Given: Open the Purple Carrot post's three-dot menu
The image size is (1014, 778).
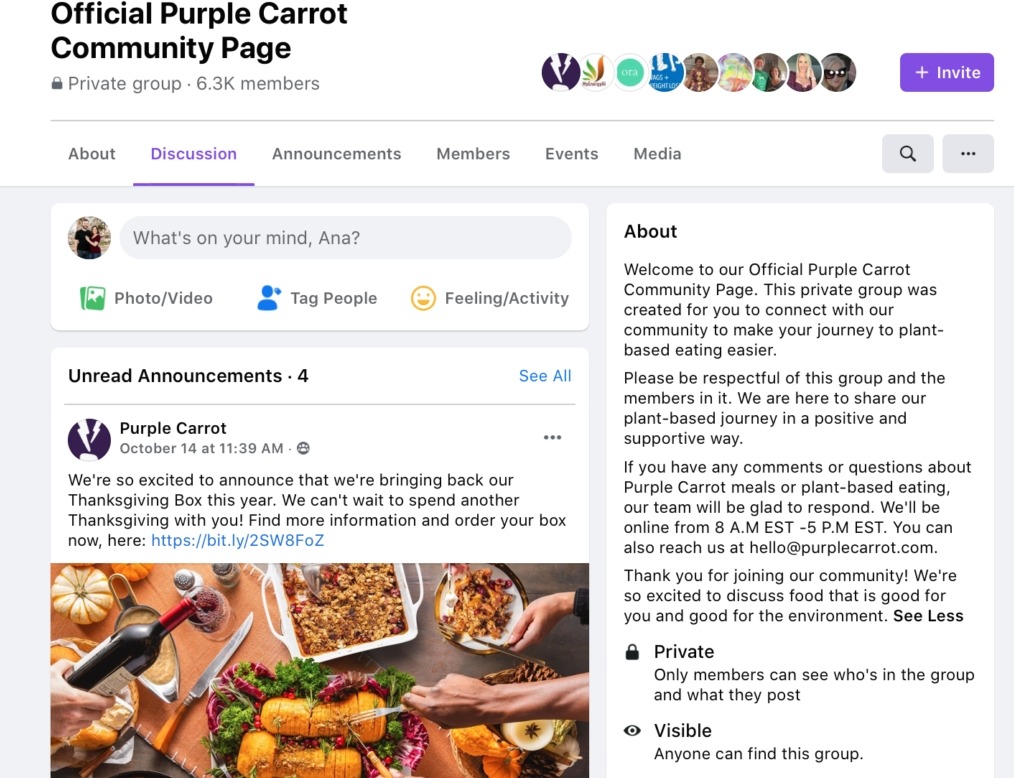Looking at the screenshot, I should (x=552, y=438).
